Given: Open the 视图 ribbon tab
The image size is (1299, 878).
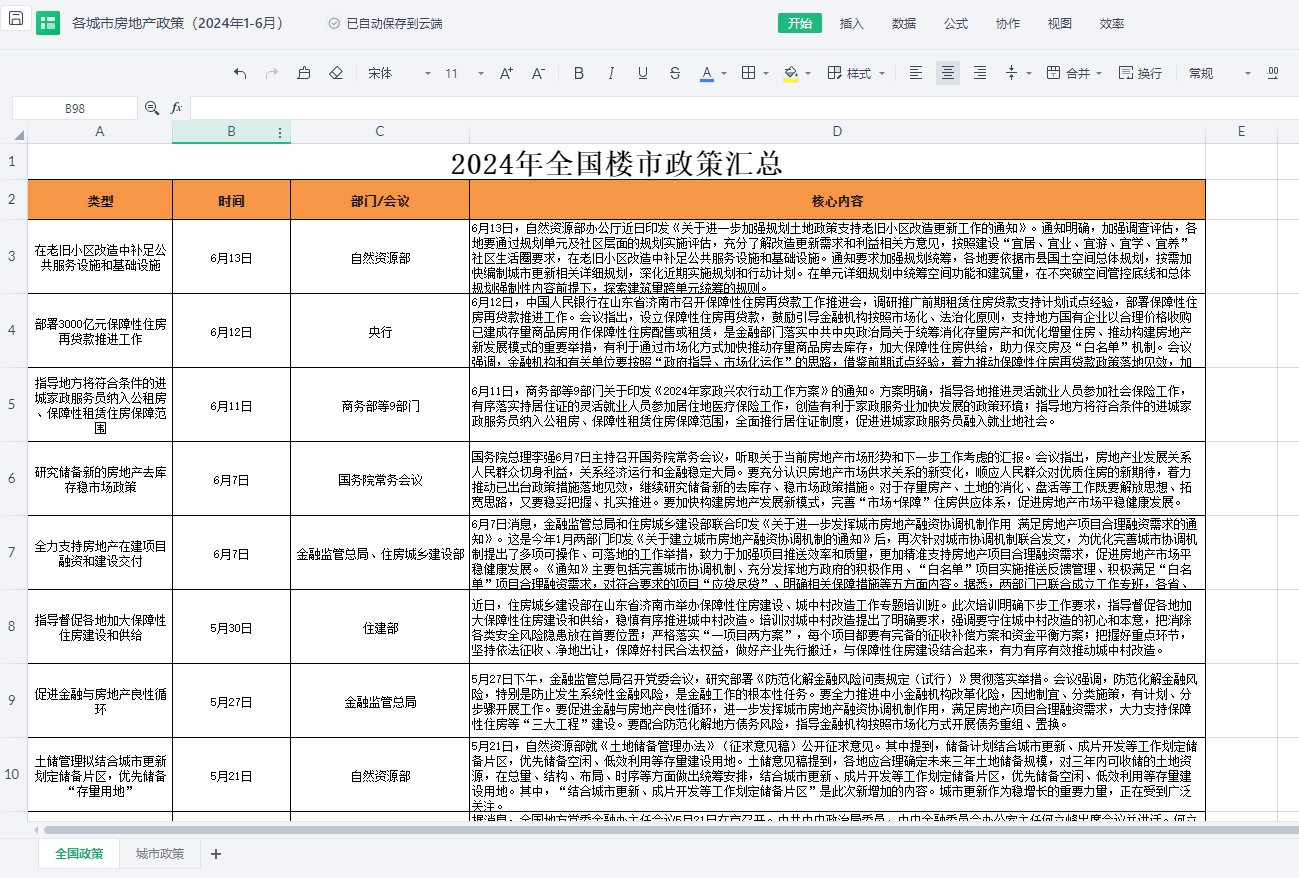Looking at the screenshot, I should click(1060, 23).
